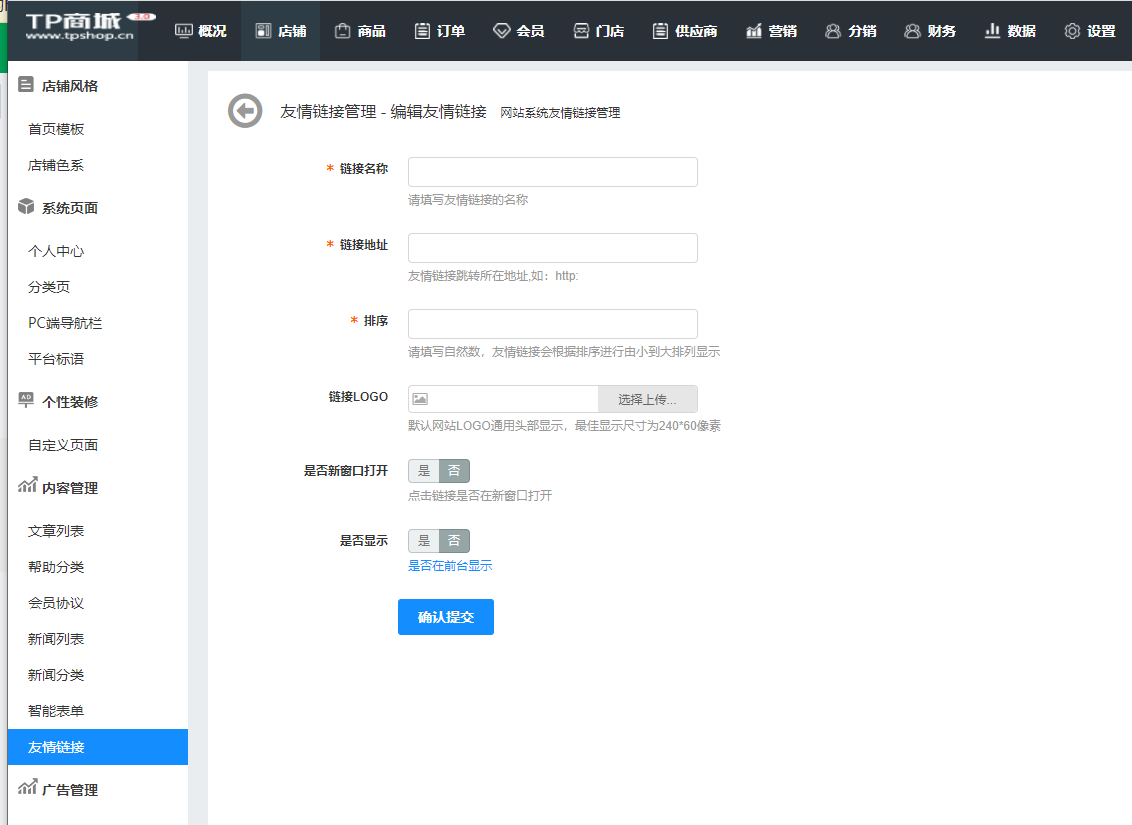The width and height of the screenshot is (1132, 825).
Task: Click the 设置 settings gear icon
Action: click(x=1072, y=31)
